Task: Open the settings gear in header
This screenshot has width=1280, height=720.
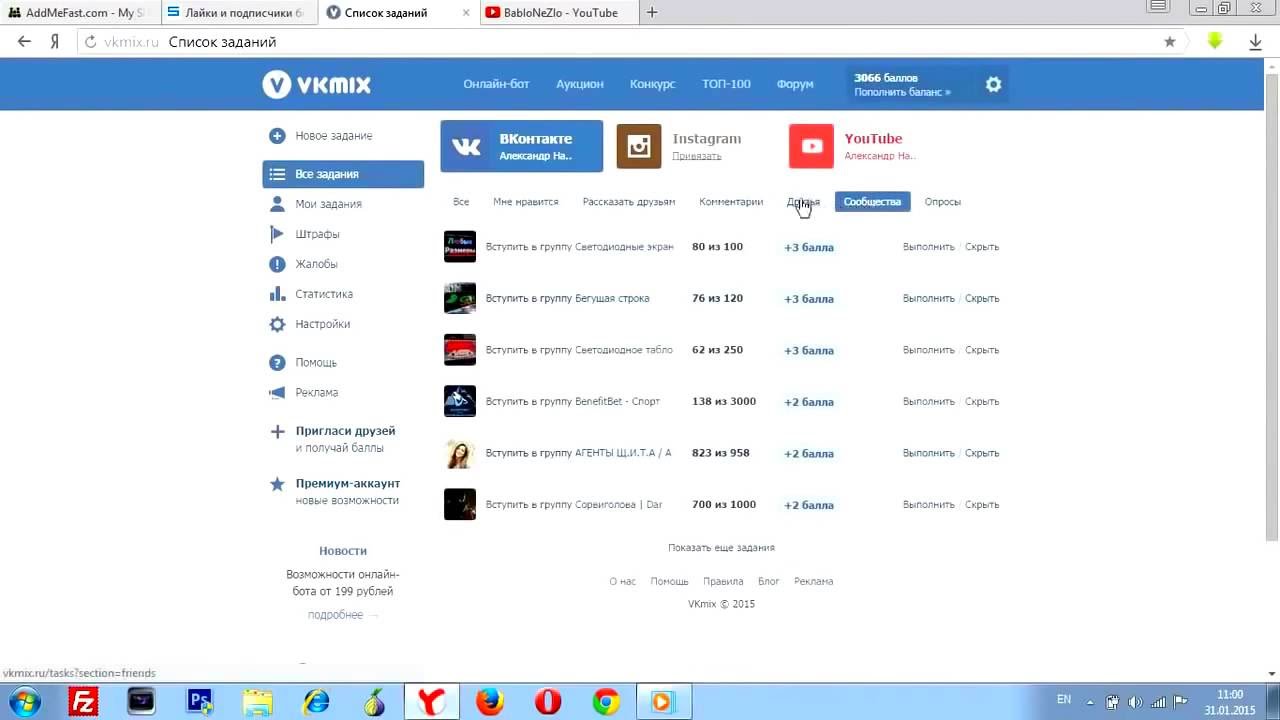Action: (x=993, y=85)
